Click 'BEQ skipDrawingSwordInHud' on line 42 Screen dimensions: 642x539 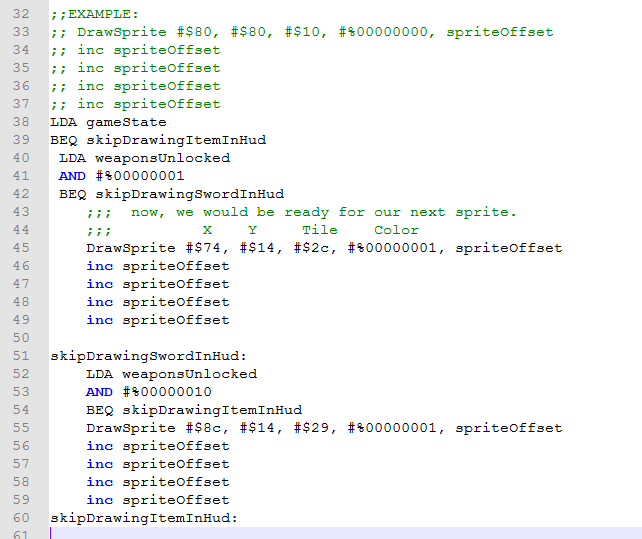172,195
